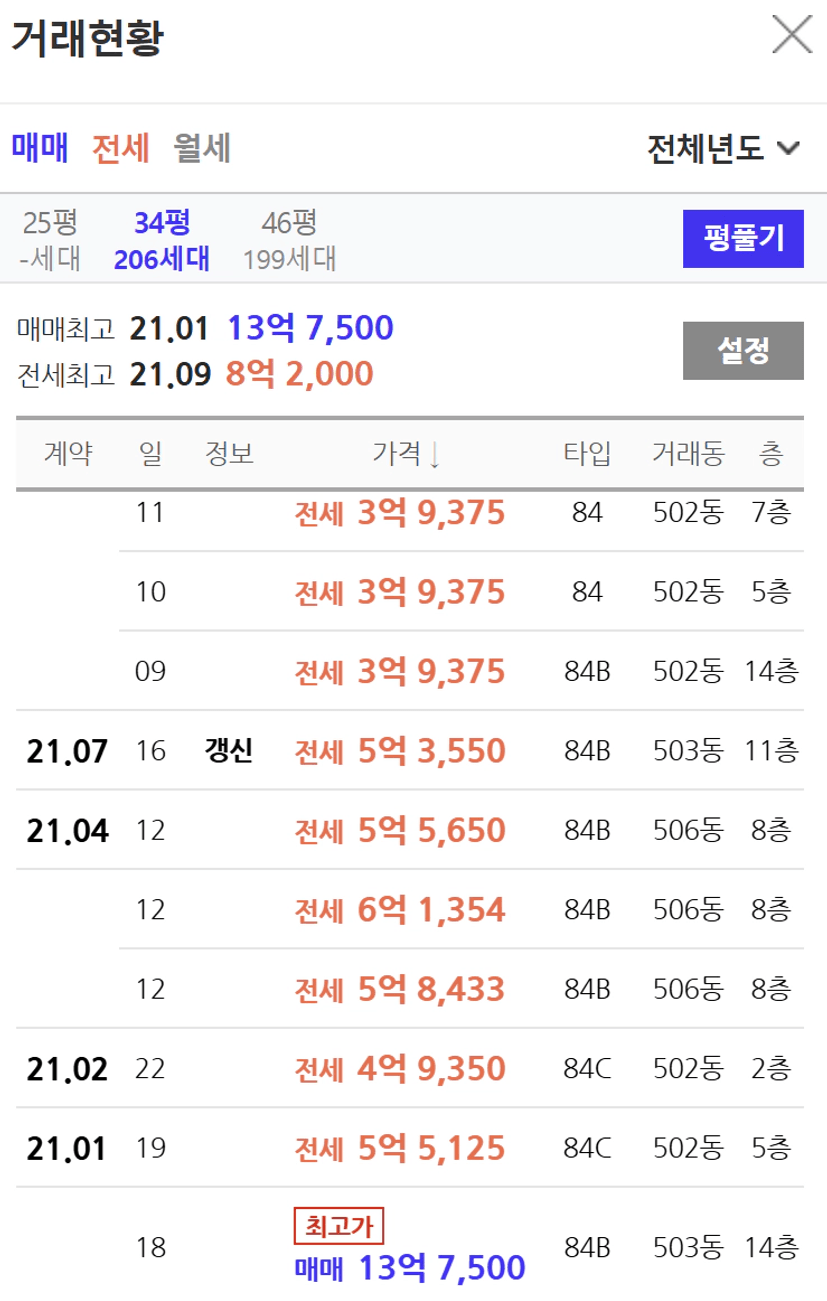
Task: Click the 최고가 badge
Action: (x=339, y=1224)
